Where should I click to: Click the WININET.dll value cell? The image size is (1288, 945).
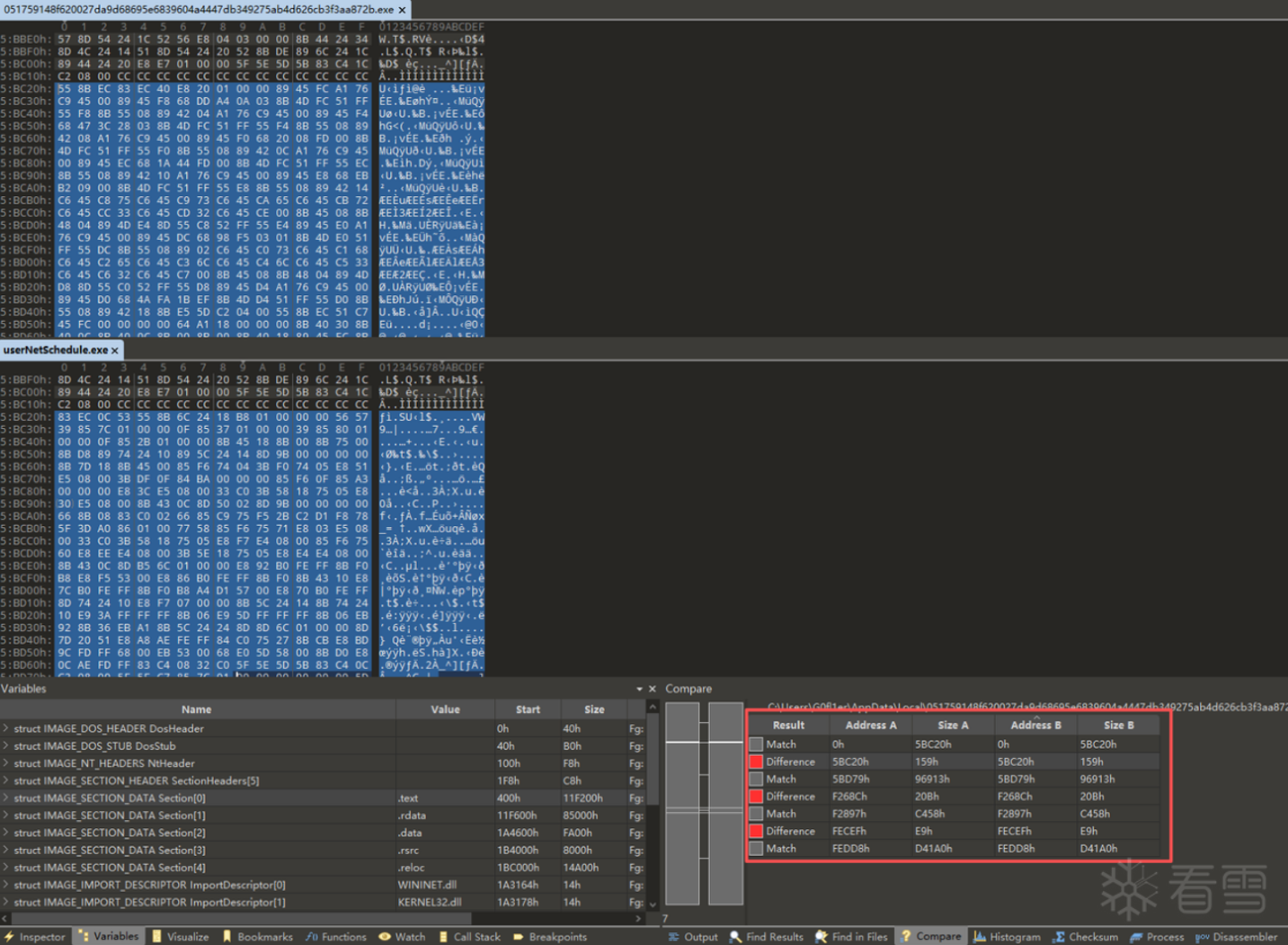tap(445, 885)
